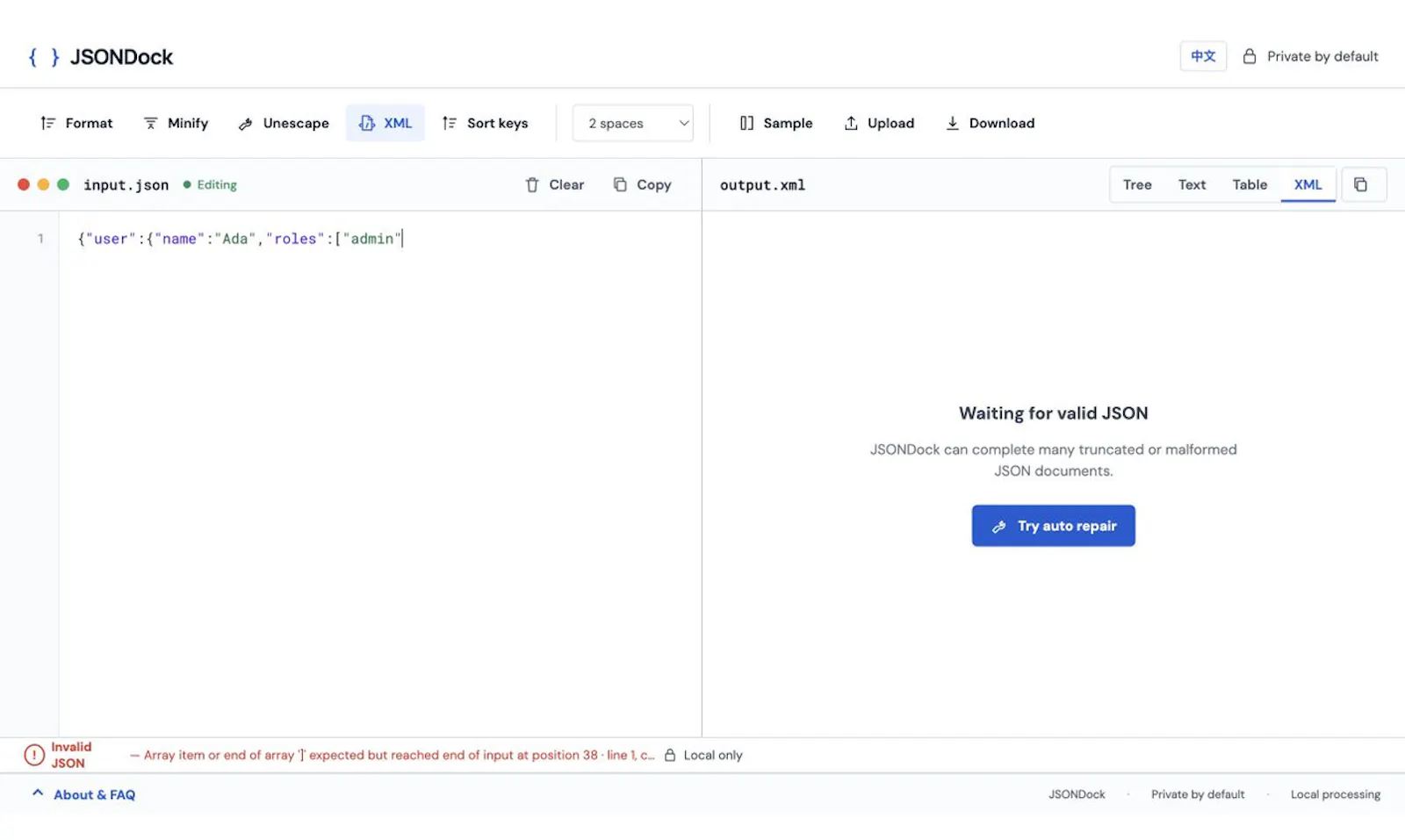Switch output to Tree view
Image resolution: width=1405 pixels, height=840 pixels.
click(x=1137, y=184)
